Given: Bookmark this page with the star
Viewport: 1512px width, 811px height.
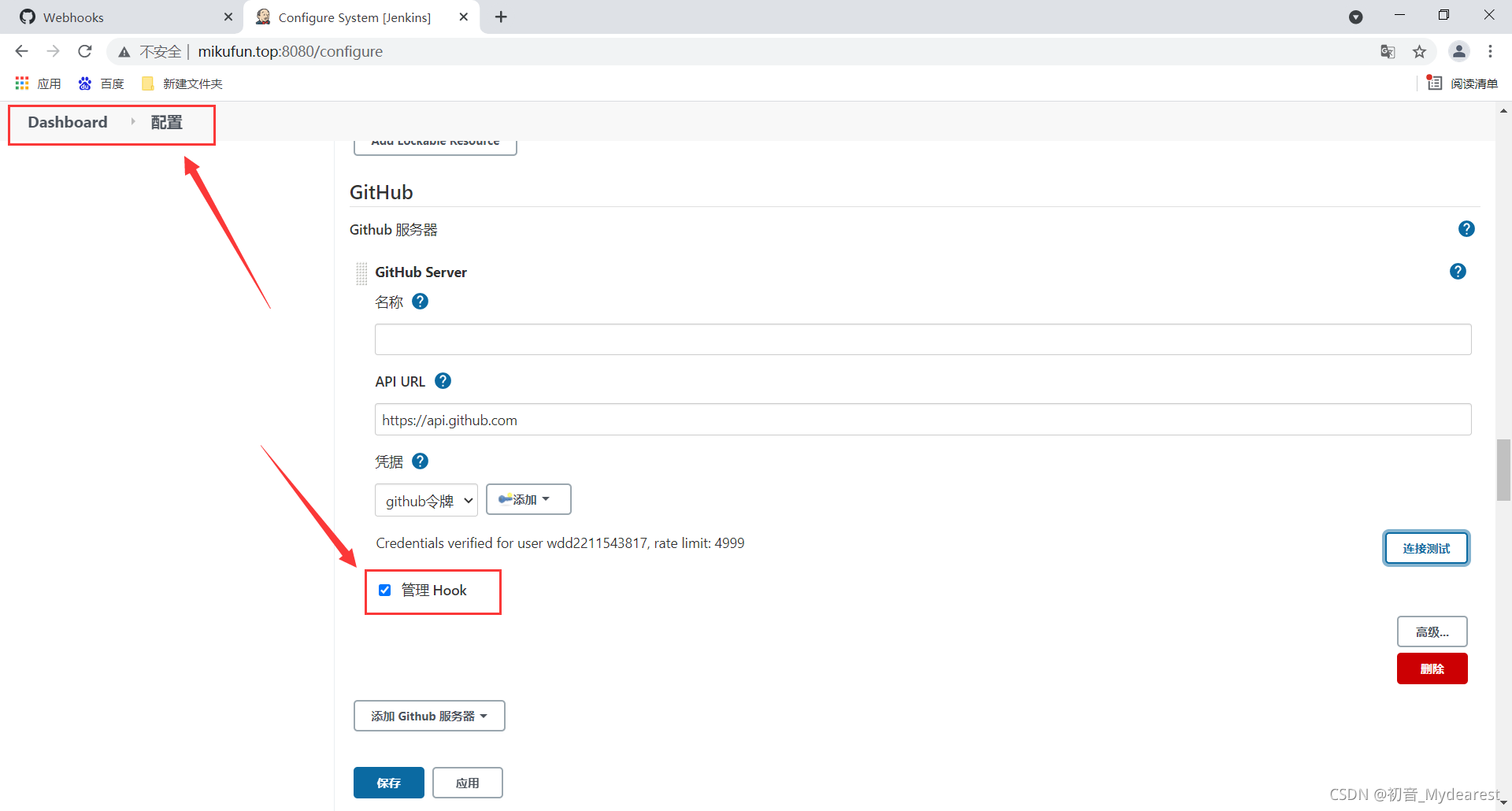Looking at the screenshot, I should 1419,52.
